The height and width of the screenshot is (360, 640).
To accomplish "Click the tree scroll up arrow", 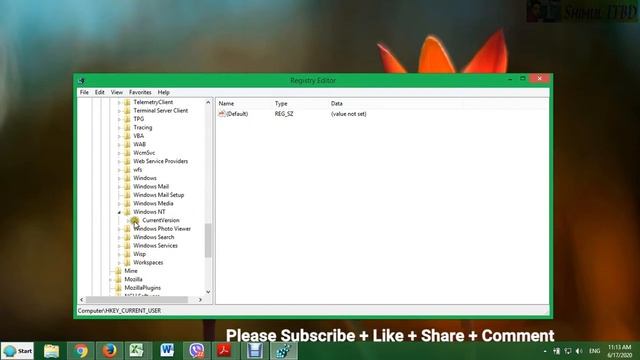I will [x=208, y=102].
